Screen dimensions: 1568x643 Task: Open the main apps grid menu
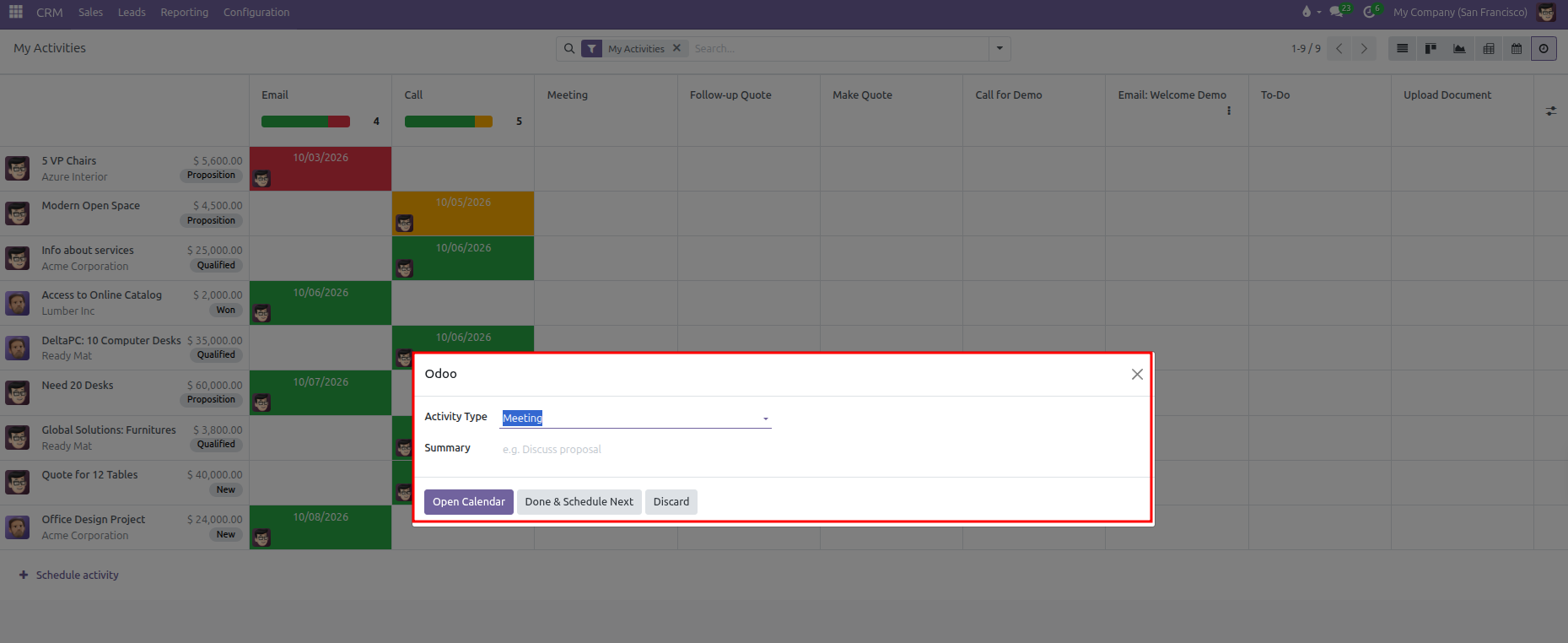pyautogui.click(x=15, y=12)
